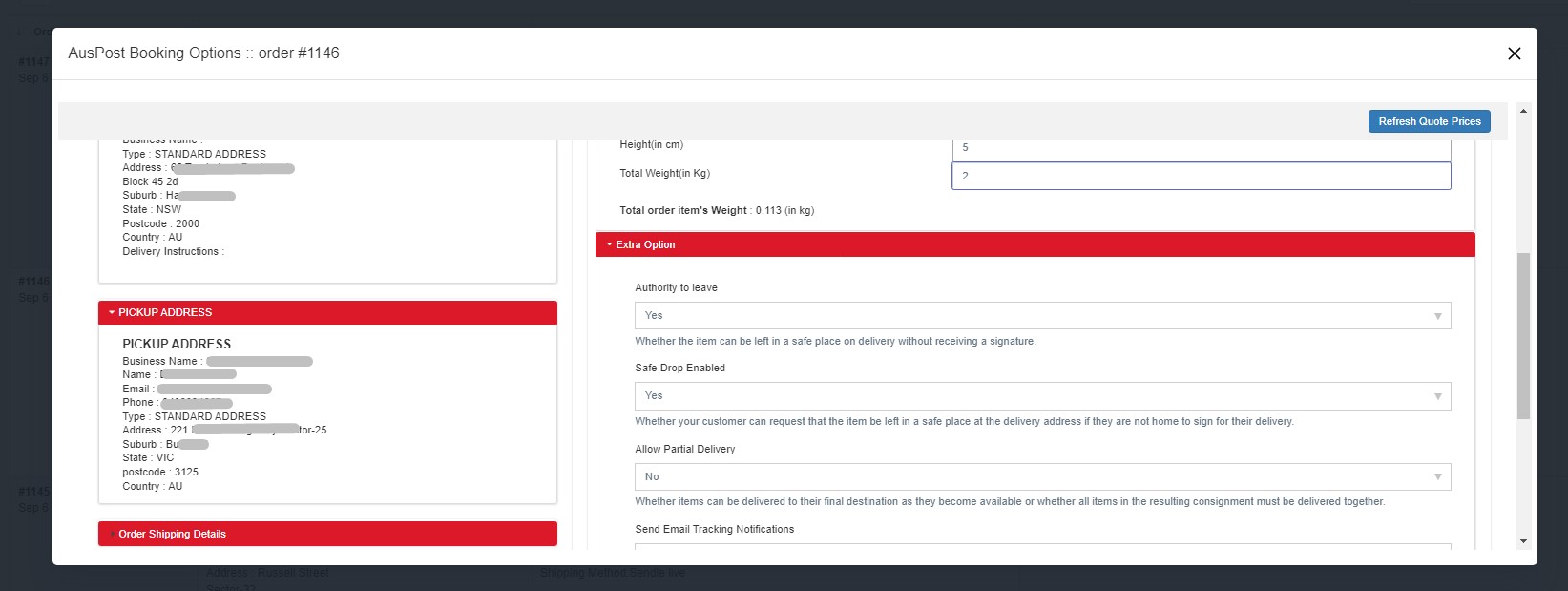Screen dimensions: 1568x591
Task: Close the AusPost Booking Options dialog
Action: [x=1514, y=53]
